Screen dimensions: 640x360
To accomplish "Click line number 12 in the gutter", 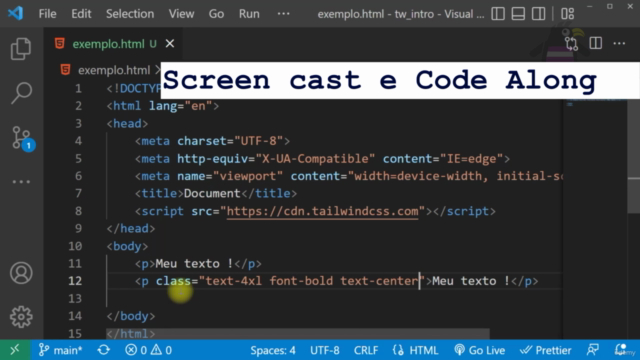I will click(x=75, y=281).
